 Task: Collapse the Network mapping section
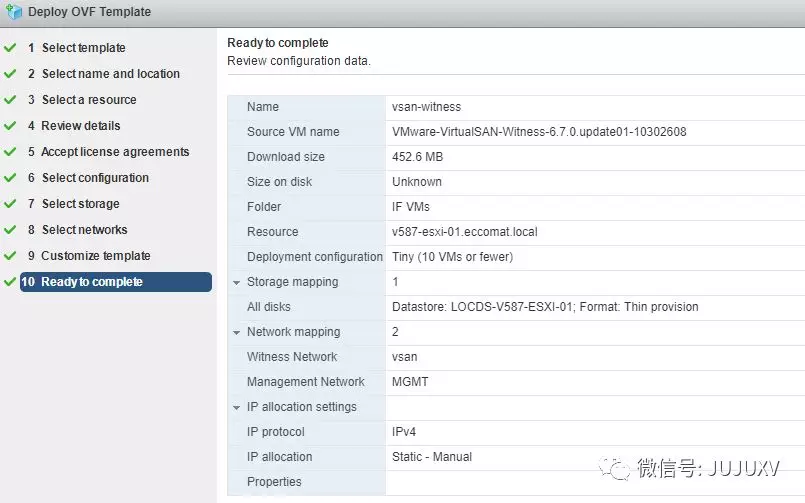[237, 333]
